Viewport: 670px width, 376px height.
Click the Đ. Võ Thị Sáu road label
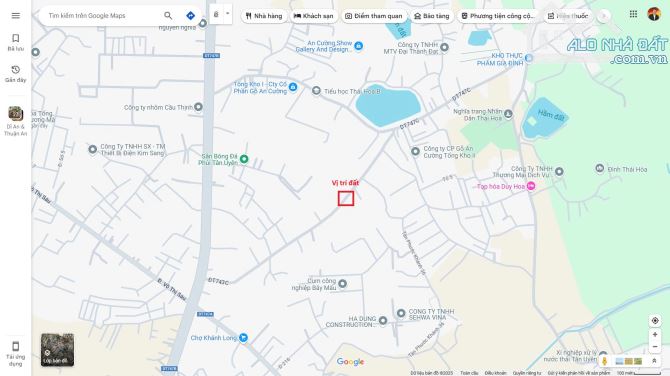click(x=172, y=290)
